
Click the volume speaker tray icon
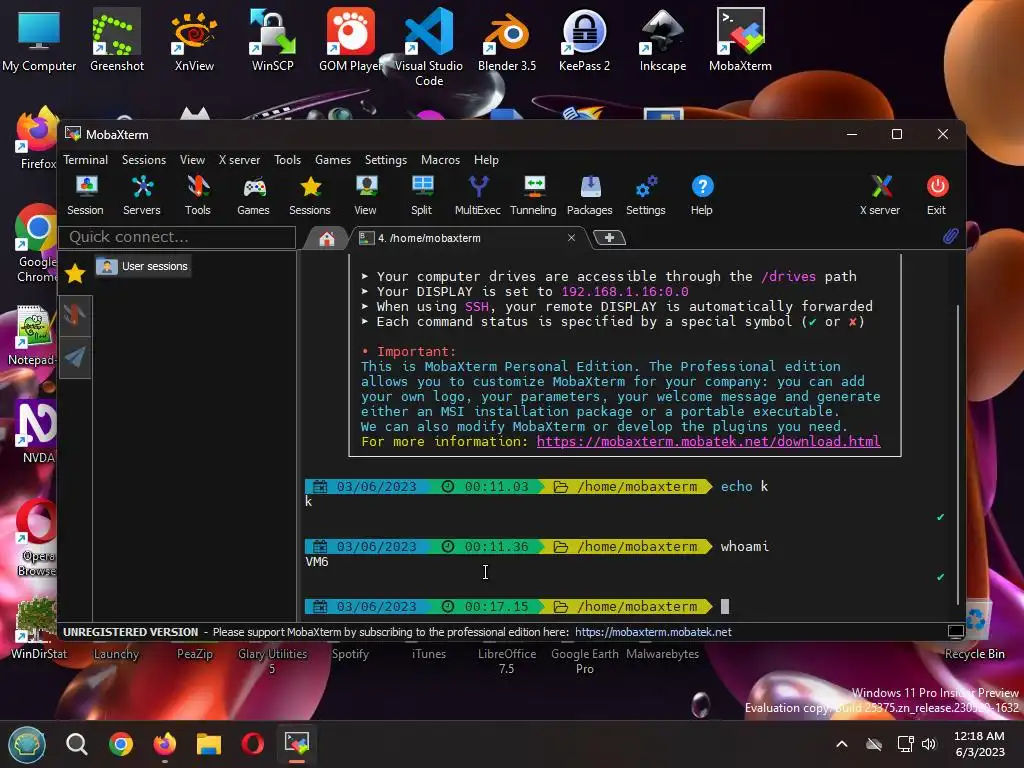point(929,744)
